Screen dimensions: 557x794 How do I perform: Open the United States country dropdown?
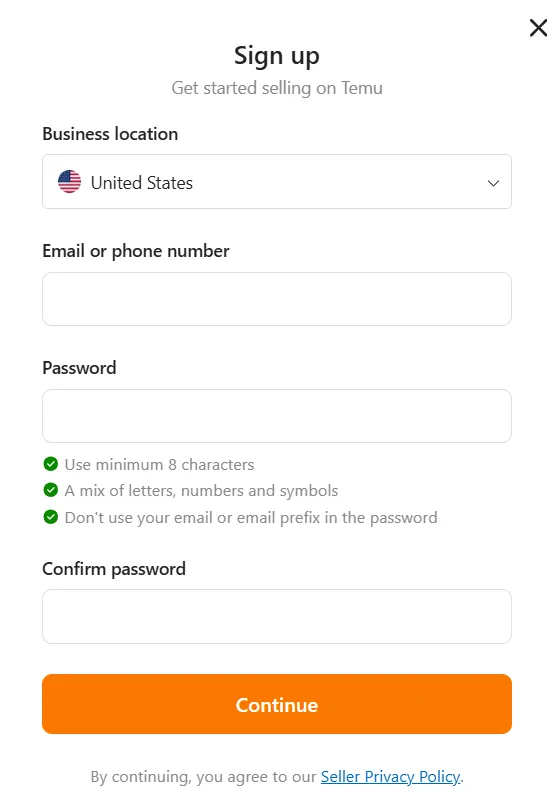point(277,182)
